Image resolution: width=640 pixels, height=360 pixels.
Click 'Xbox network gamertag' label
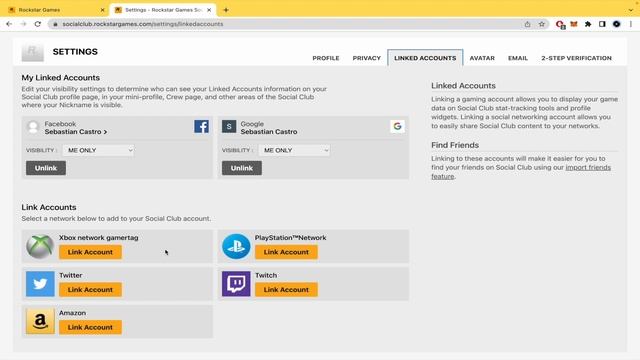pos(98,238)
